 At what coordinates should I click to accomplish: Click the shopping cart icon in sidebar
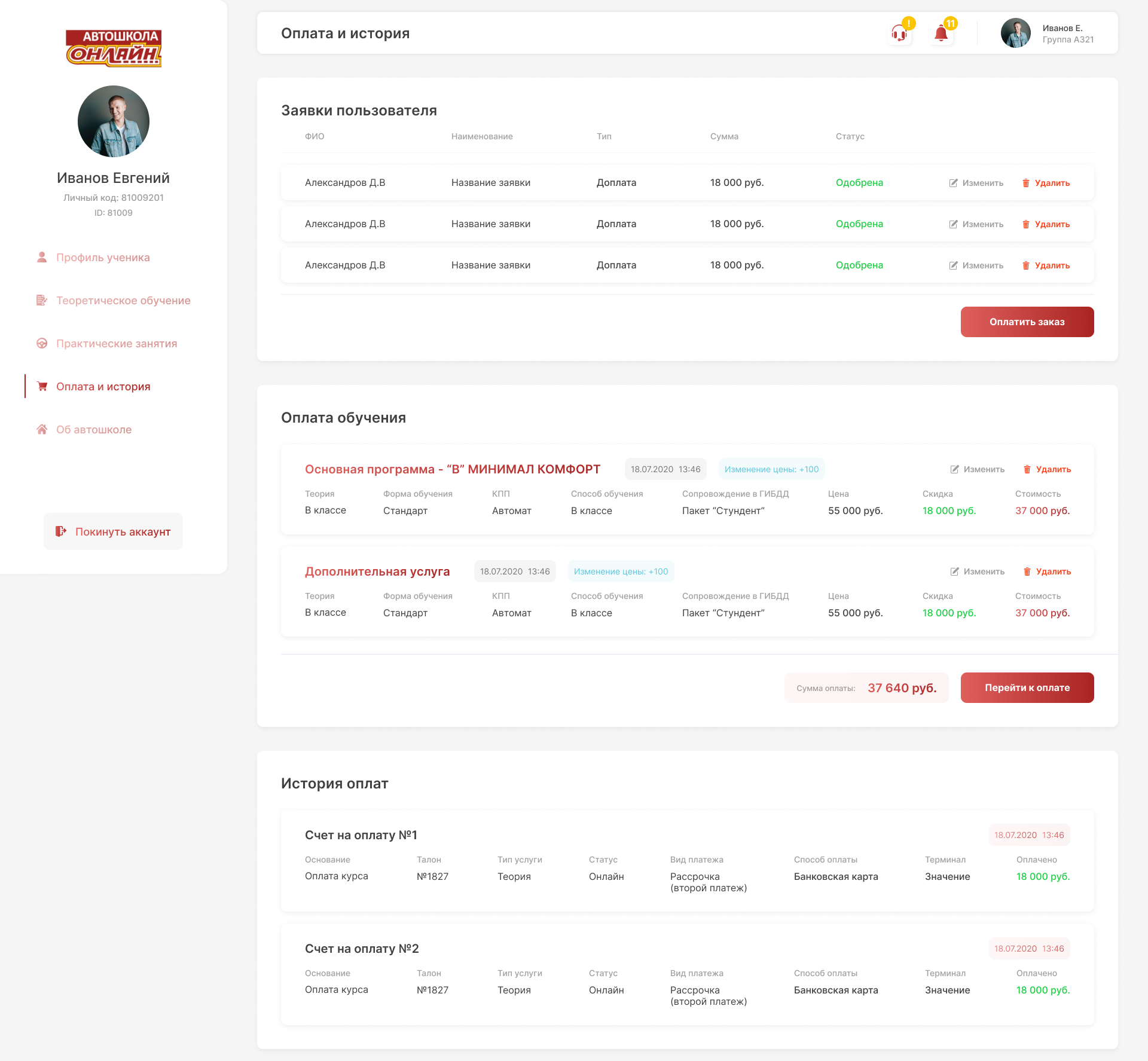[42, 387]
